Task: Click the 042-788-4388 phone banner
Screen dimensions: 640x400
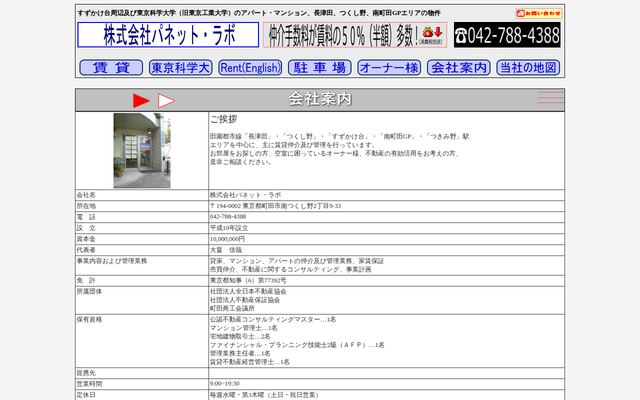Action: pos(507,35)
